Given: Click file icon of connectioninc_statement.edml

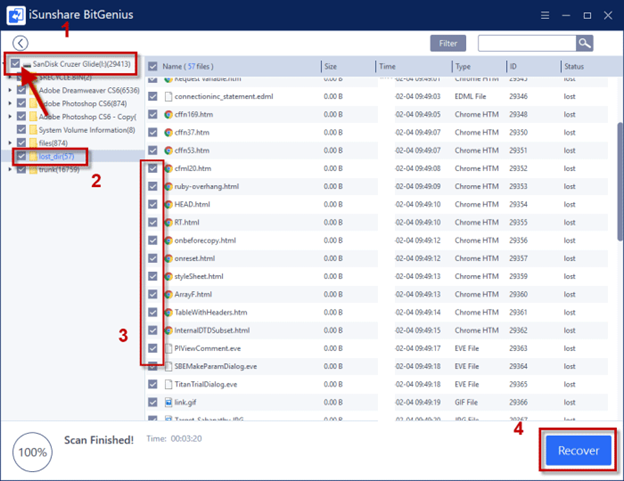Looking at the screenshot, I should pos(167,96).
